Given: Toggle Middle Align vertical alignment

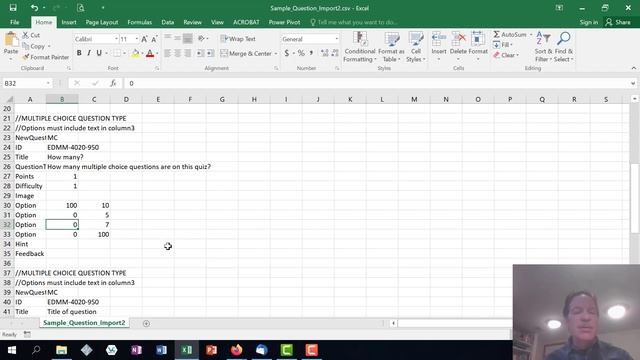Looking at the screenshot, I should click(x=178, y=38).
